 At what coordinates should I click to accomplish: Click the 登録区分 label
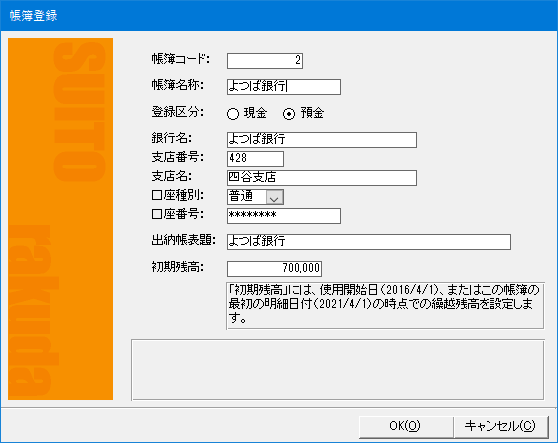coord(178,112)
